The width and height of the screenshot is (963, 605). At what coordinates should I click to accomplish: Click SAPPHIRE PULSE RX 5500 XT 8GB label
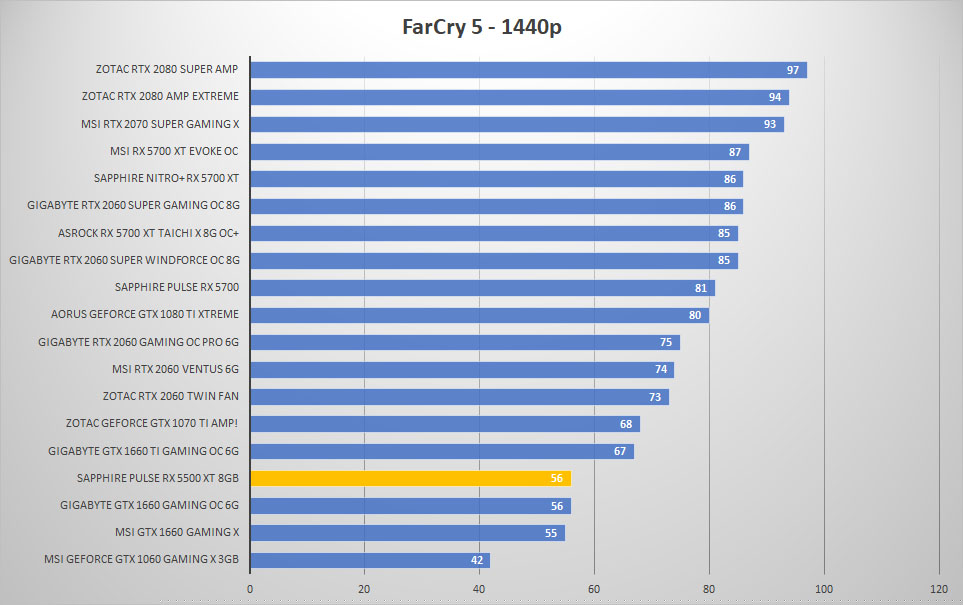157,477
